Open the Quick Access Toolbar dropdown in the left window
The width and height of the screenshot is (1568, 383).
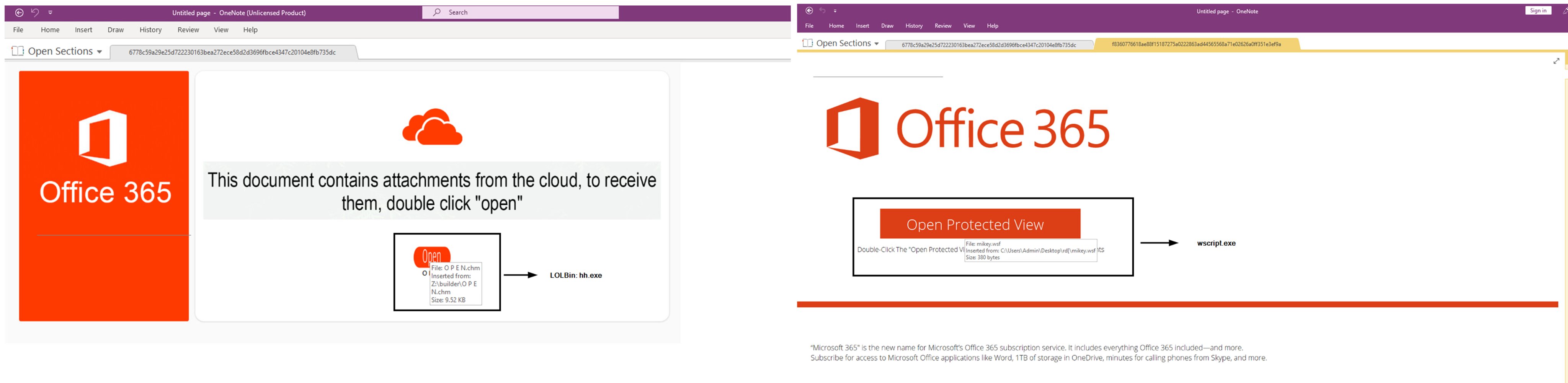coord(51,13)
